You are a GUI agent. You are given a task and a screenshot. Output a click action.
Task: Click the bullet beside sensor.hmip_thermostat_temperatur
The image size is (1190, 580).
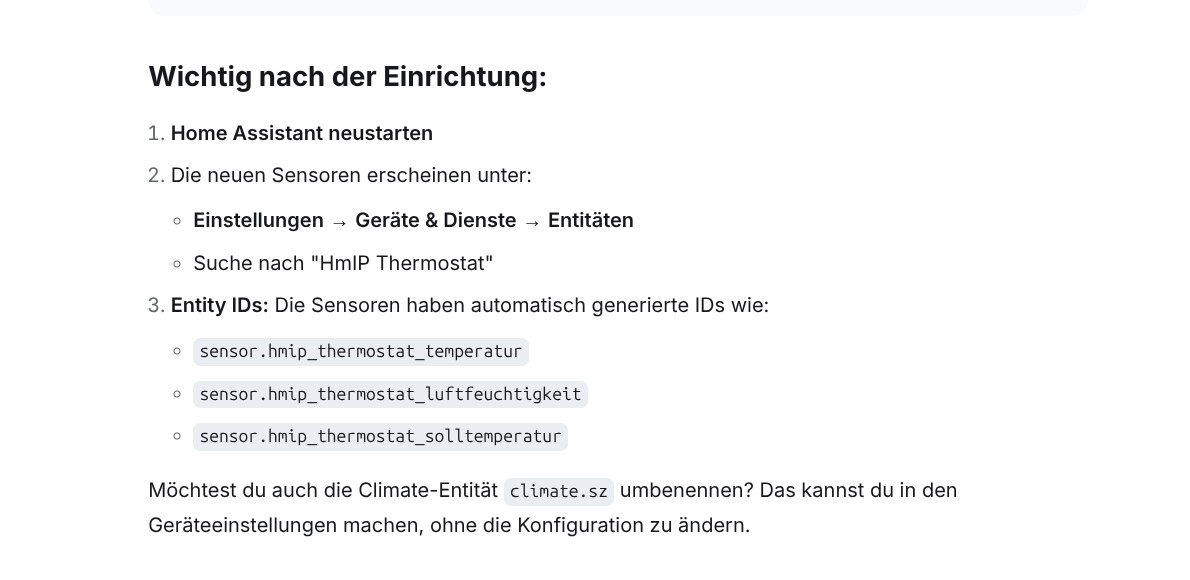(177, 352)
